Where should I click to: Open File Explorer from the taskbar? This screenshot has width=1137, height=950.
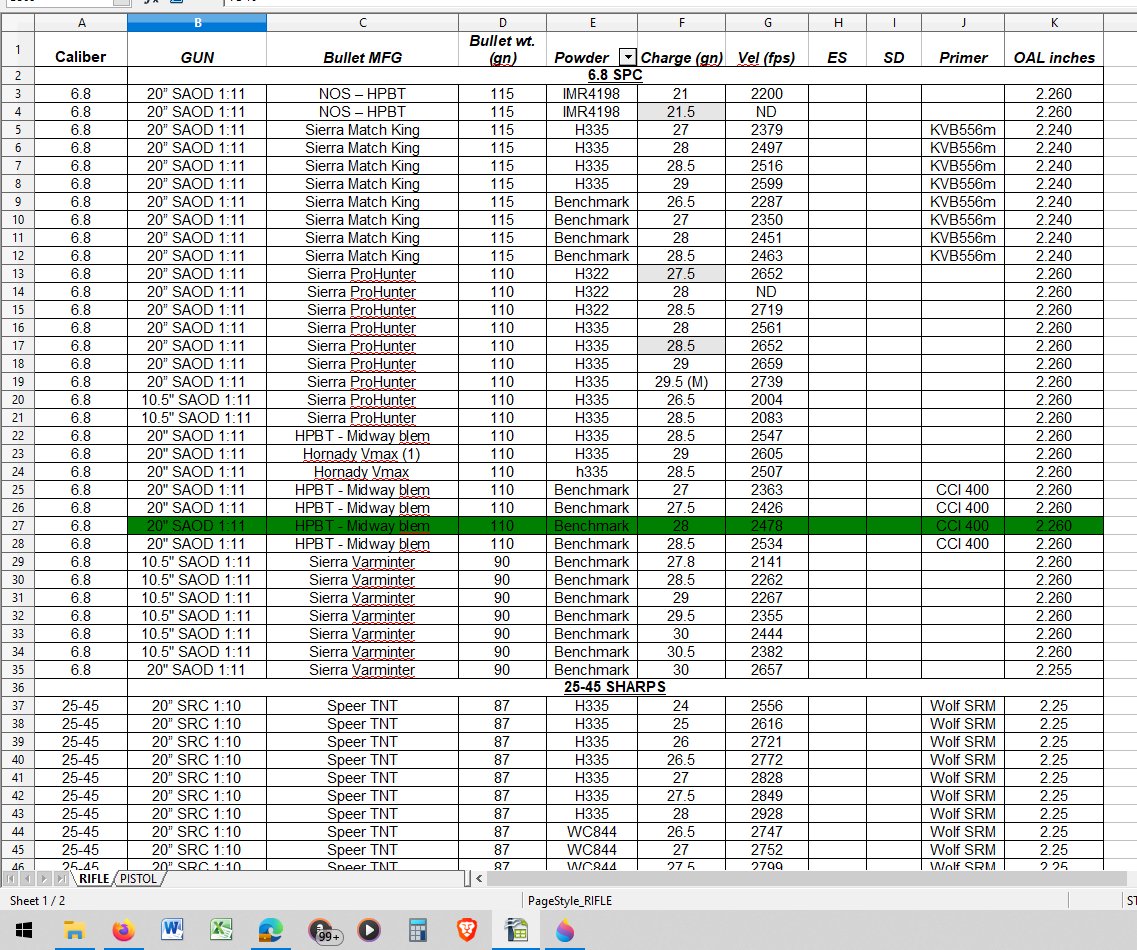(x=74, y=930)
